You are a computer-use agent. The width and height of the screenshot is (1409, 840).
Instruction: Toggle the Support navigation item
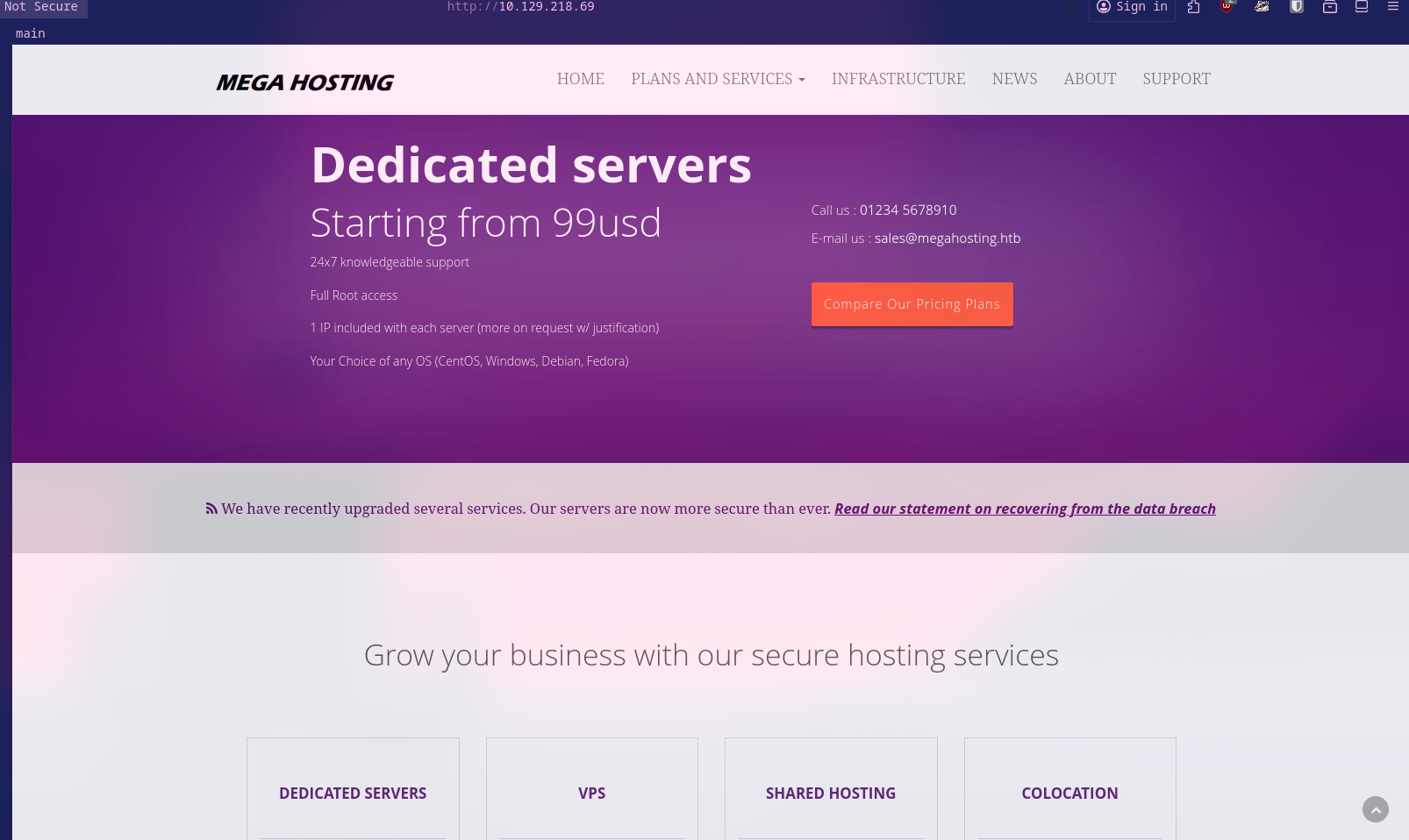coord(1177,79)
